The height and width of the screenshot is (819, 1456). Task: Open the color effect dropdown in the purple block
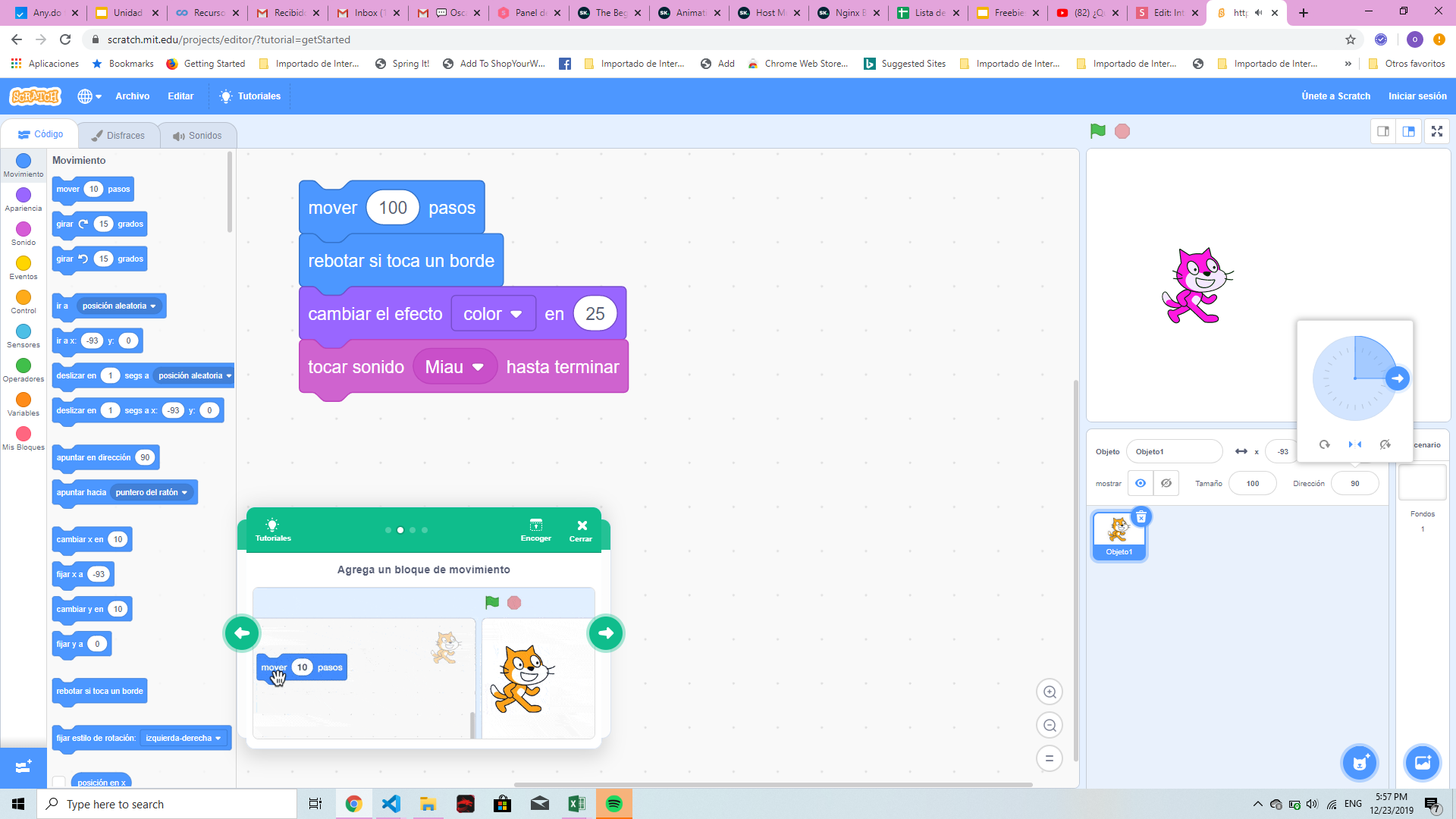[x=493, y=314]
